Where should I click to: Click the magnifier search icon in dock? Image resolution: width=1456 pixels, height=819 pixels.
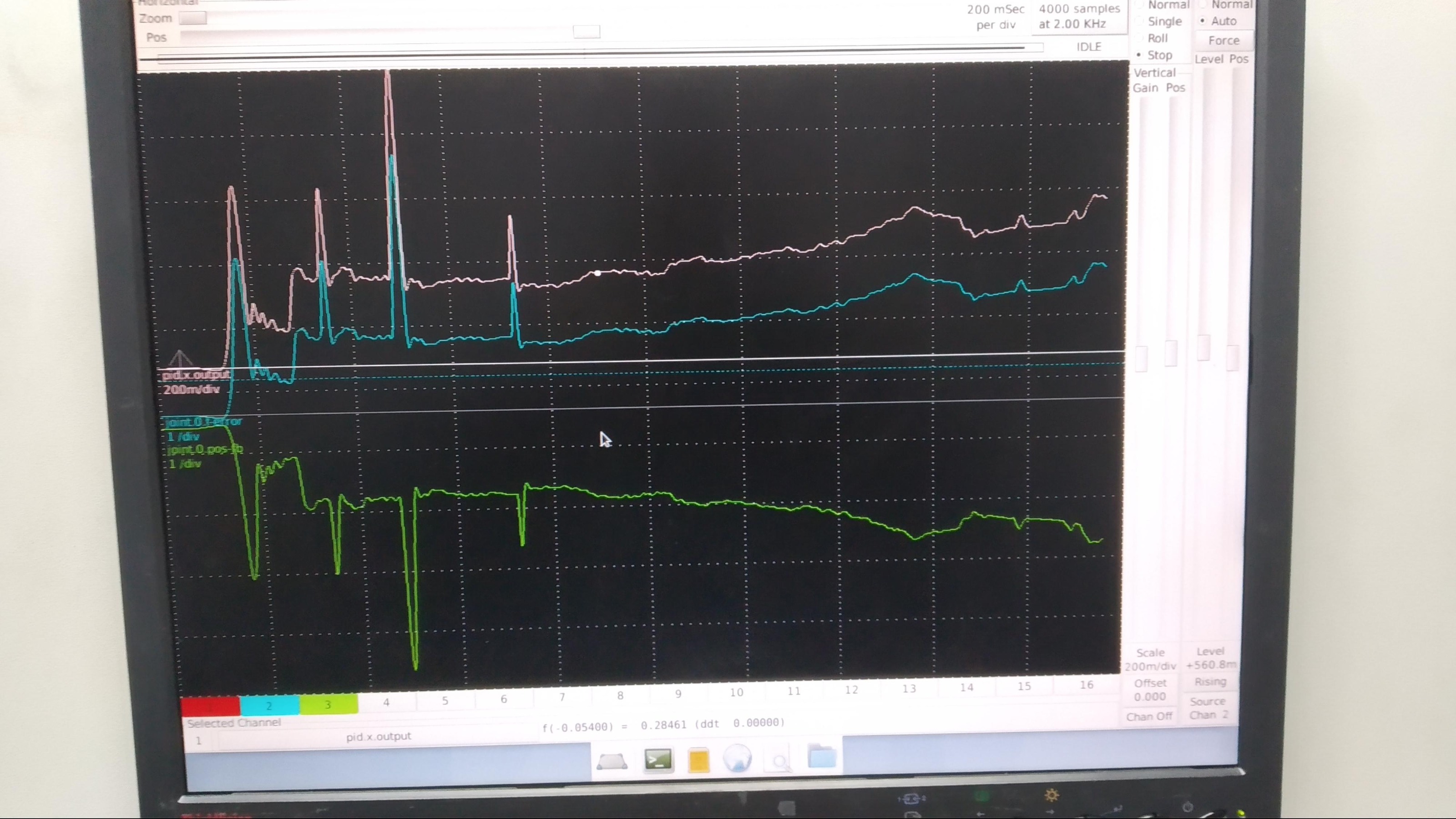click(x=780, y=761)
